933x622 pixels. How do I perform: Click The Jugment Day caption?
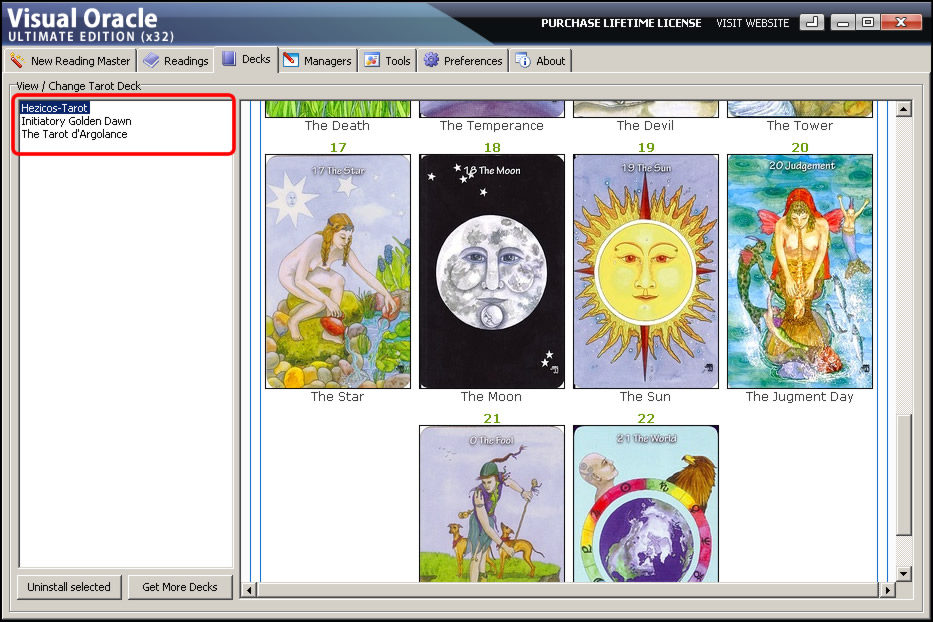pos(800,396)
